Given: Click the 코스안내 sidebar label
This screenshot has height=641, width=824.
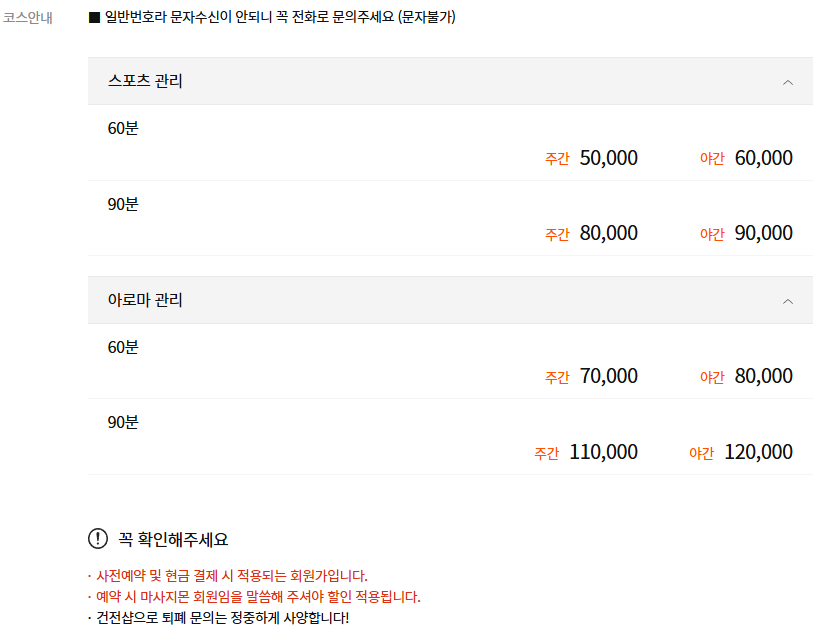Looking at the screenshot, I should pos(30,15).
